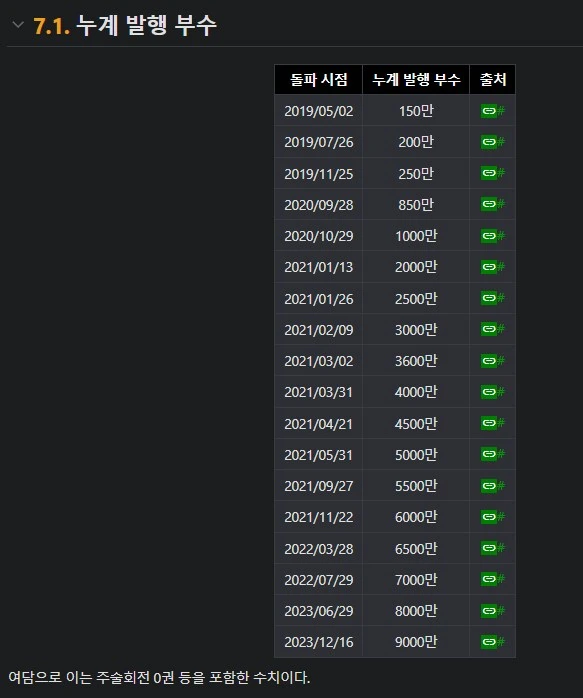583x698 pixels.
Task: Select the date cell 2019/07/26
Action: tap(319, 142)
